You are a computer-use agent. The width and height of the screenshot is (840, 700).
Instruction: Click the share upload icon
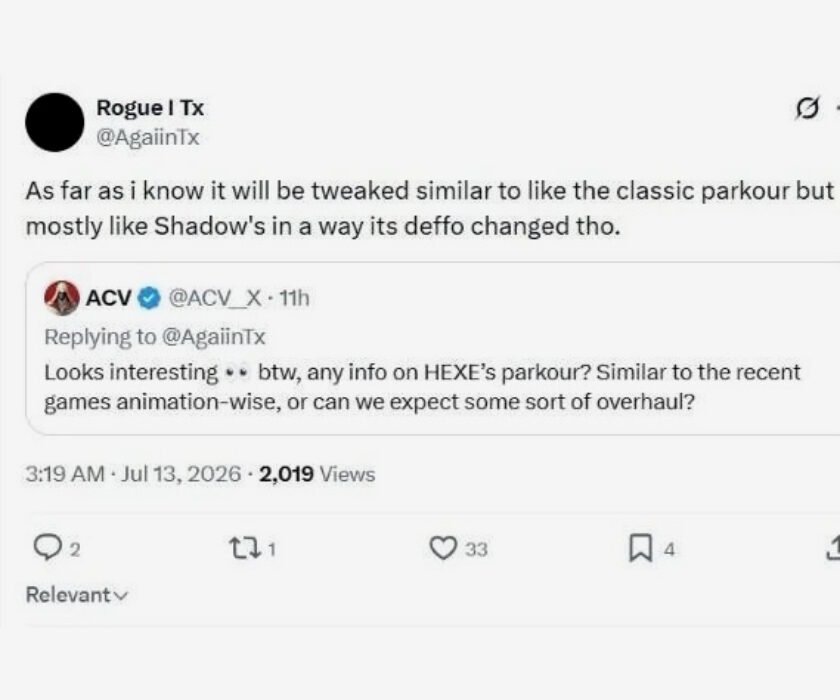(x=834, y=548)
